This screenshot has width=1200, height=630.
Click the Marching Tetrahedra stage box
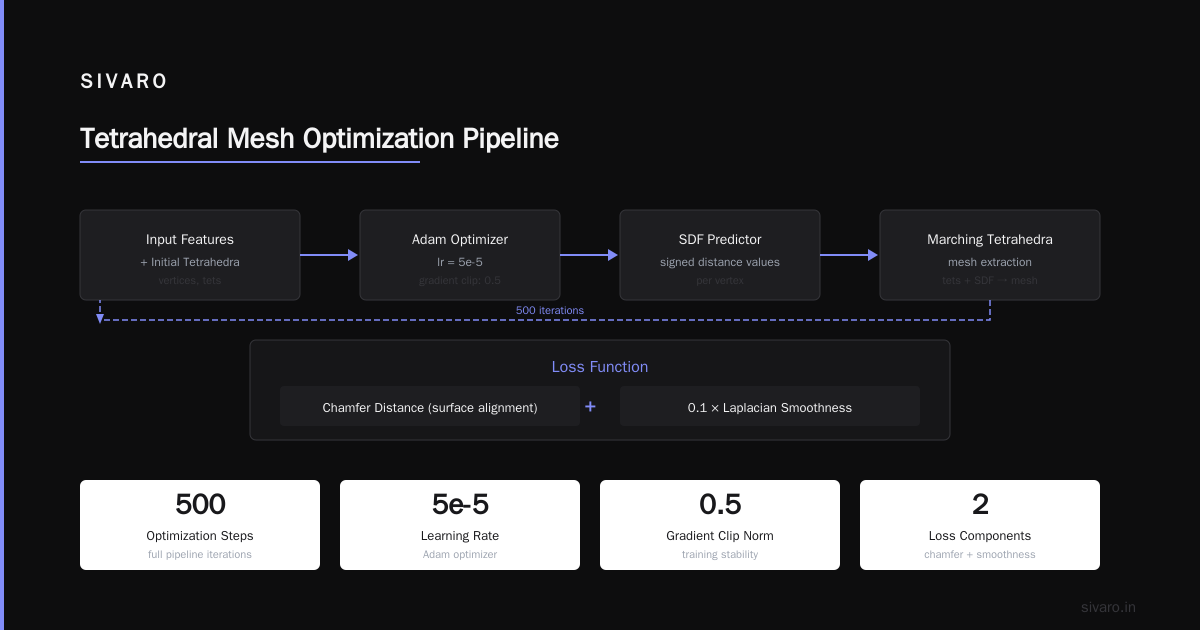coord(990,255)
